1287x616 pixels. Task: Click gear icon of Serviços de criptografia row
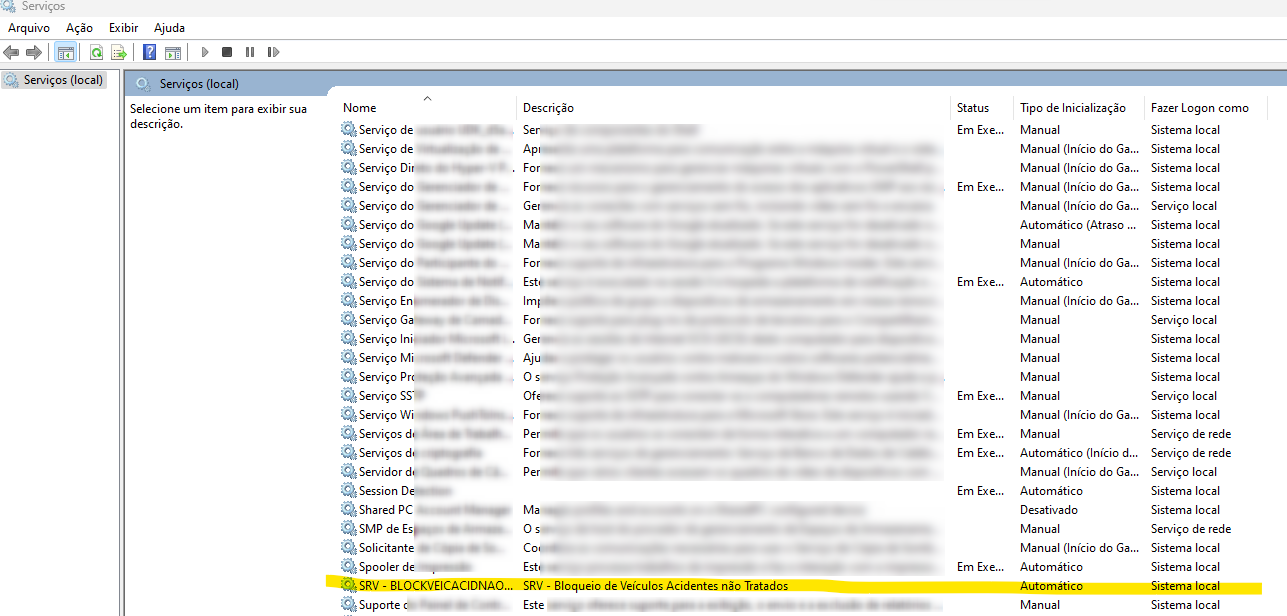[x=348, y=453]
